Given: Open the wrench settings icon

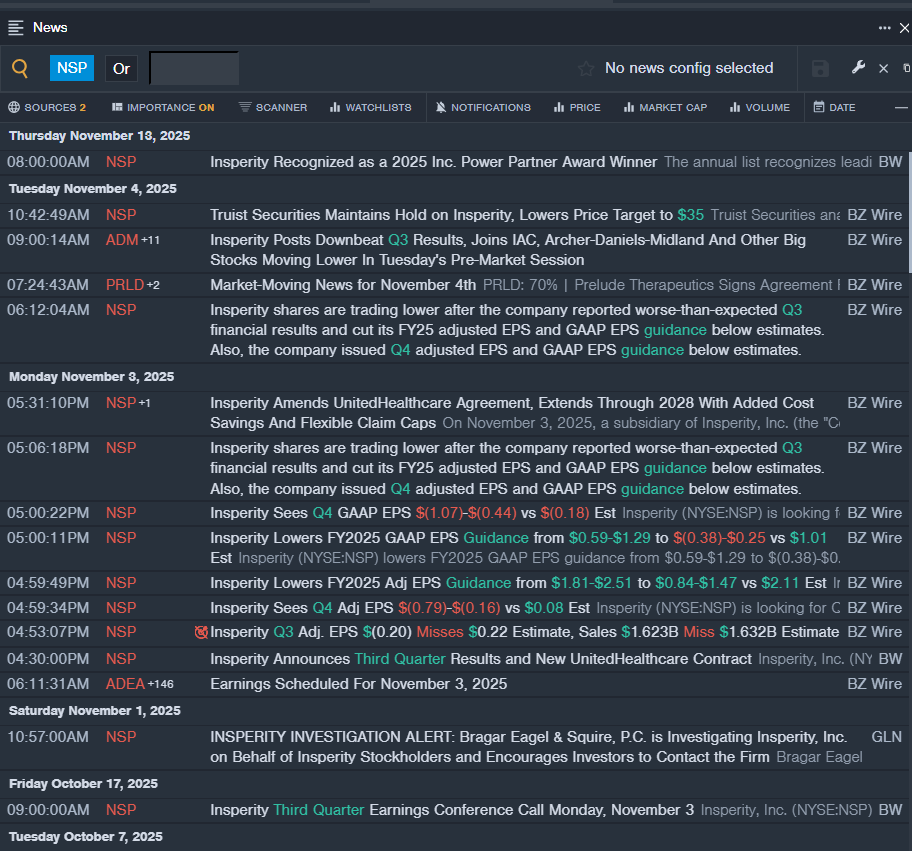Looking at the screenshot, I should point(858,68).
